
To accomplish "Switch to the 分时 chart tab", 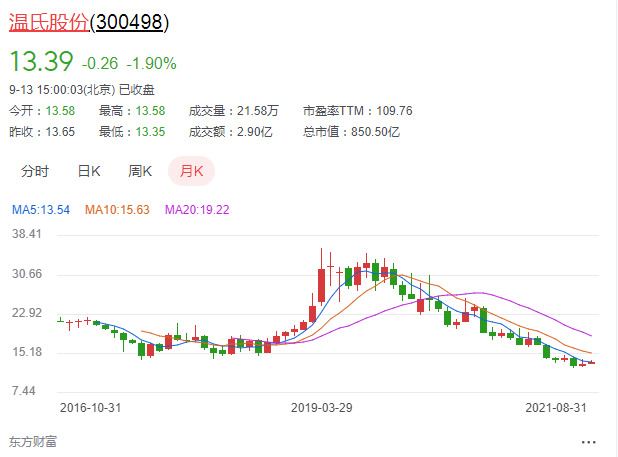I will pos(35,171).
